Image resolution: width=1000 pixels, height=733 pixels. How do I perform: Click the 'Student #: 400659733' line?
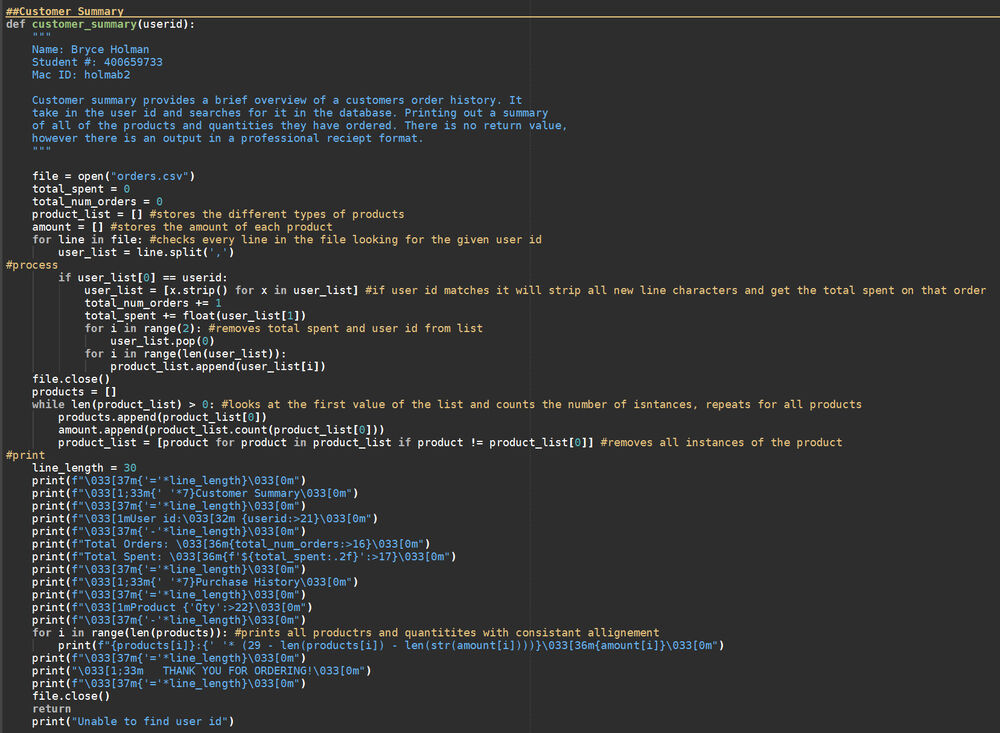point(97,62)
